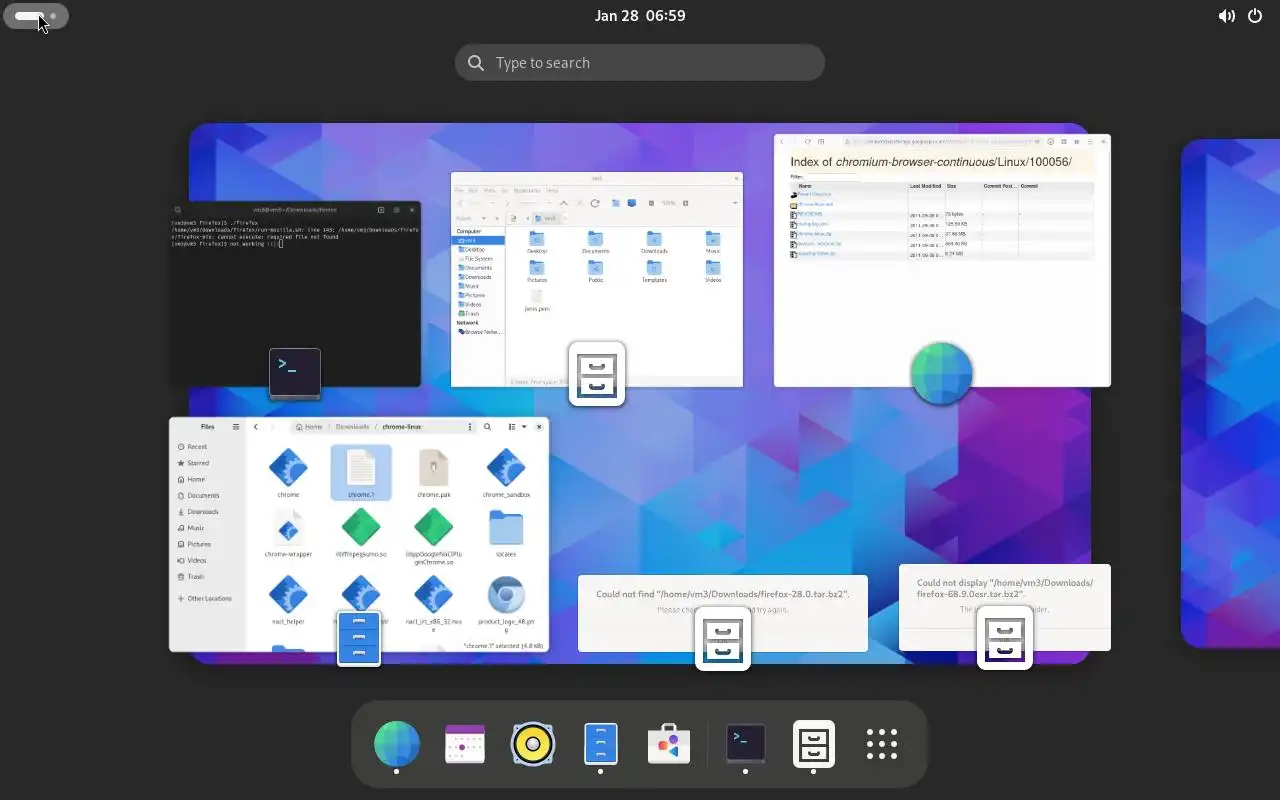
Task: Select the 'Could not display' error dialog
Action: pyautogui.click(x=1005, y=608)
